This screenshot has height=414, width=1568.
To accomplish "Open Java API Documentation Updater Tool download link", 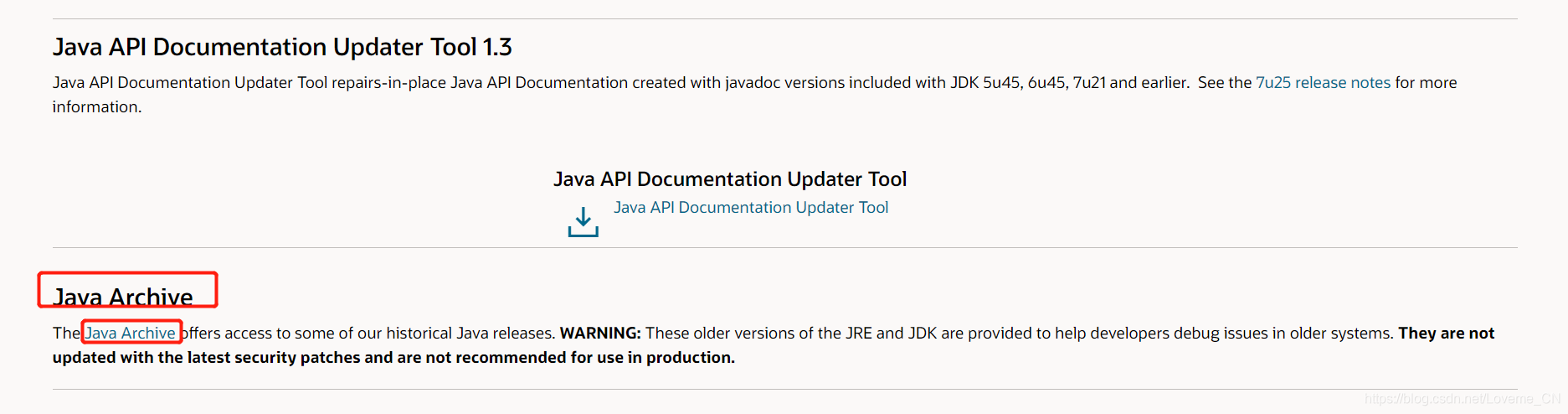I will pyautogui.click(x=751, y=208).
